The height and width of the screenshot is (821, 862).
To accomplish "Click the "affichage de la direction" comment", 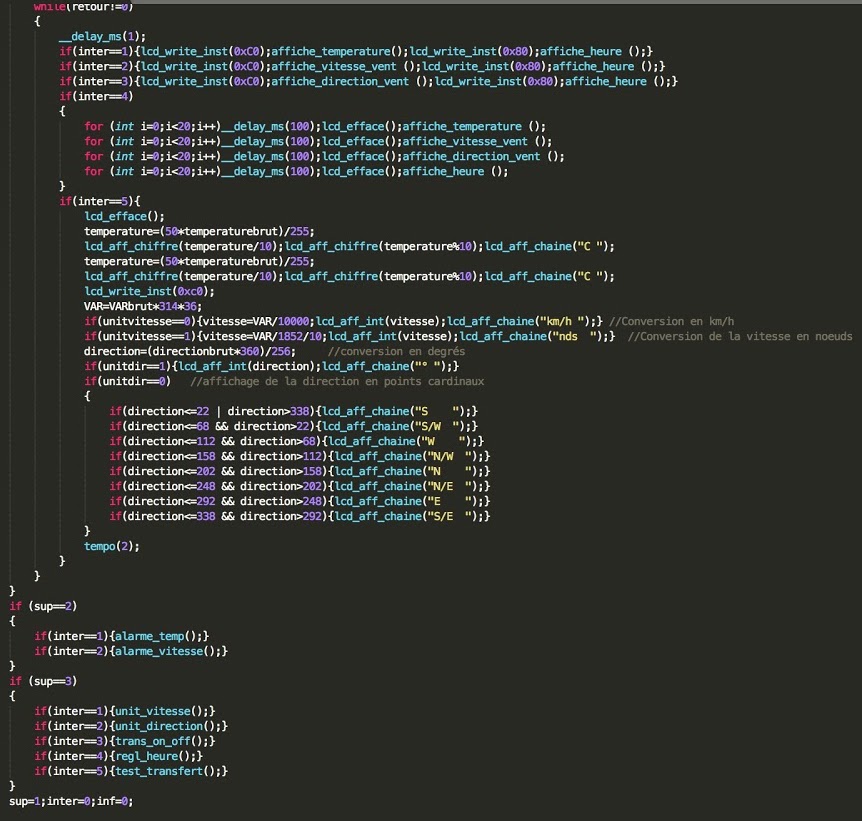I will pyautogui.click(x=337, y=381).
